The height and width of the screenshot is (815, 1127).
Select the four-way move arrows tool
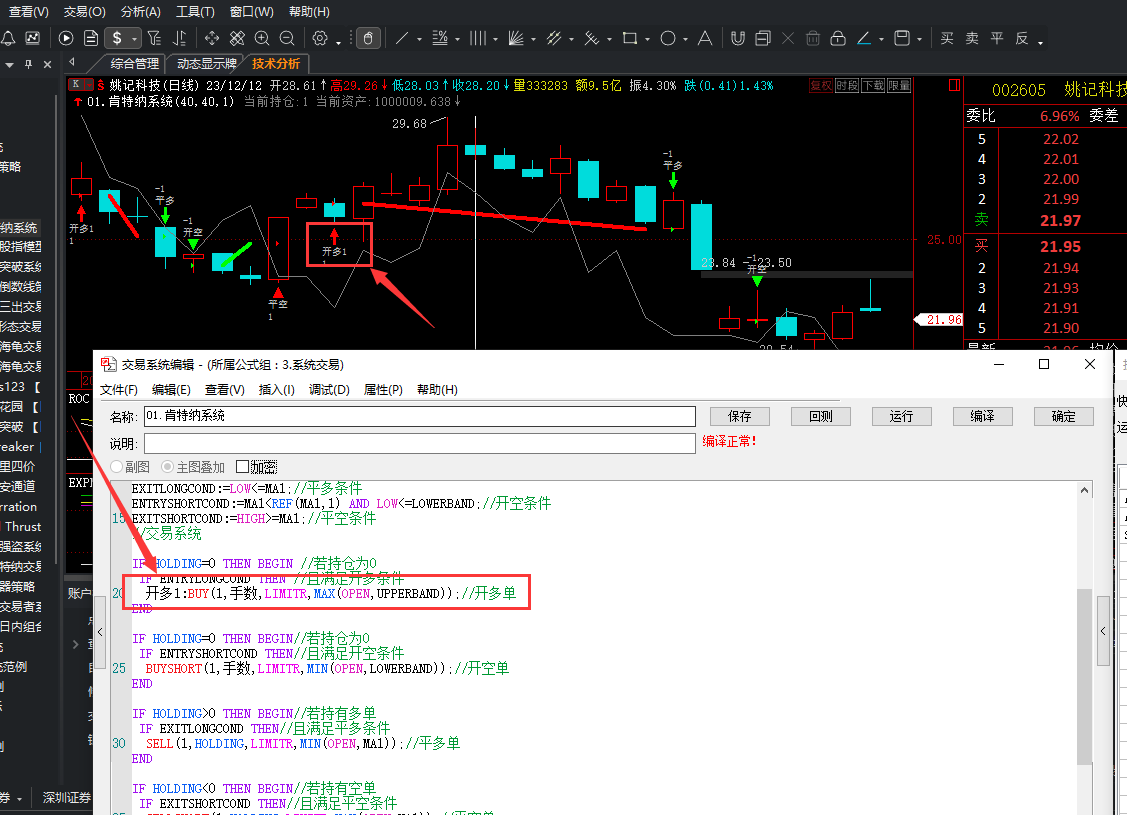click(212, 38)
